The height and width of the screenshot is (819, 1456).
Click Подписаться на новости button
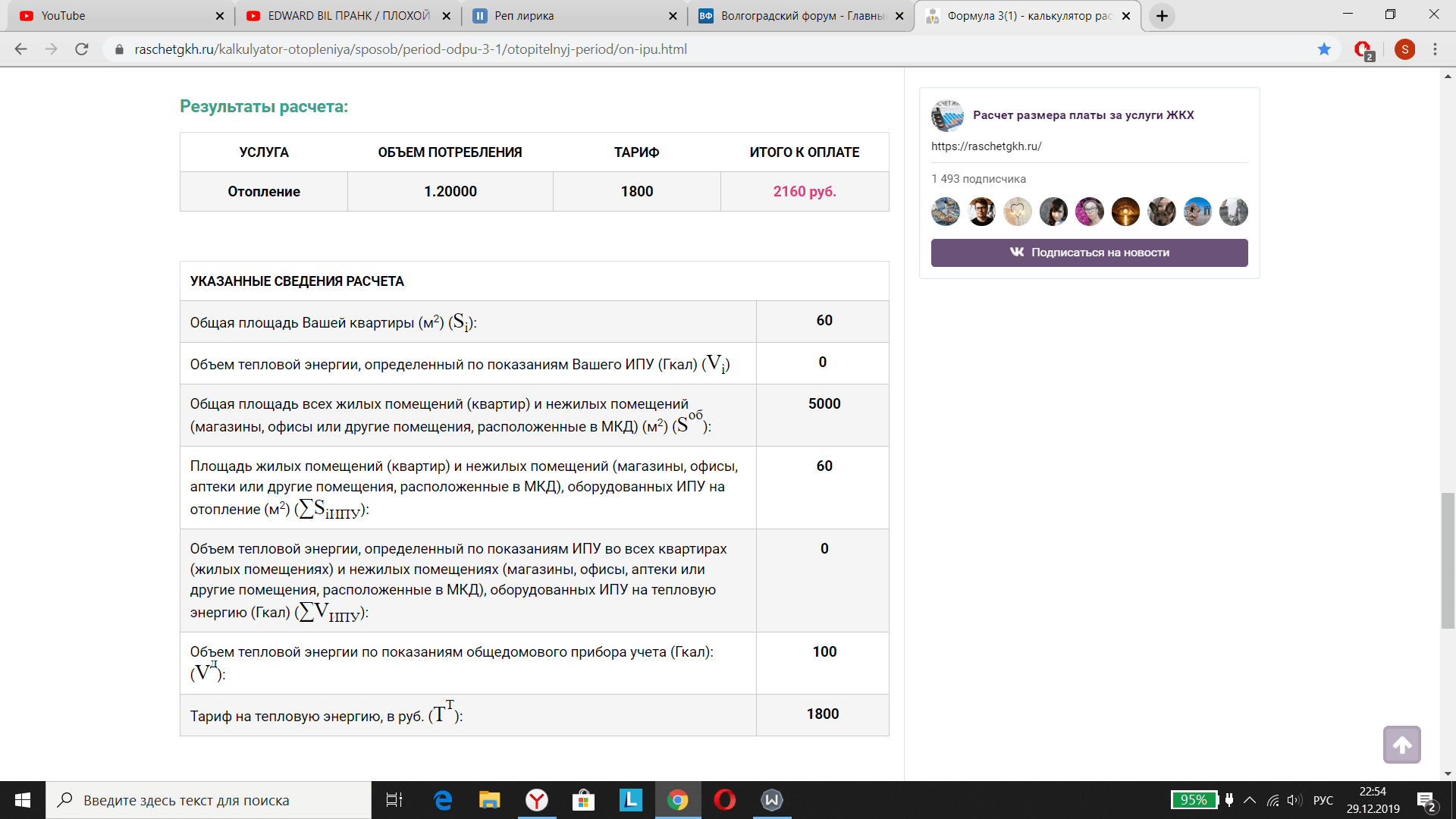pyautogui.click(x=1089, y=253)
